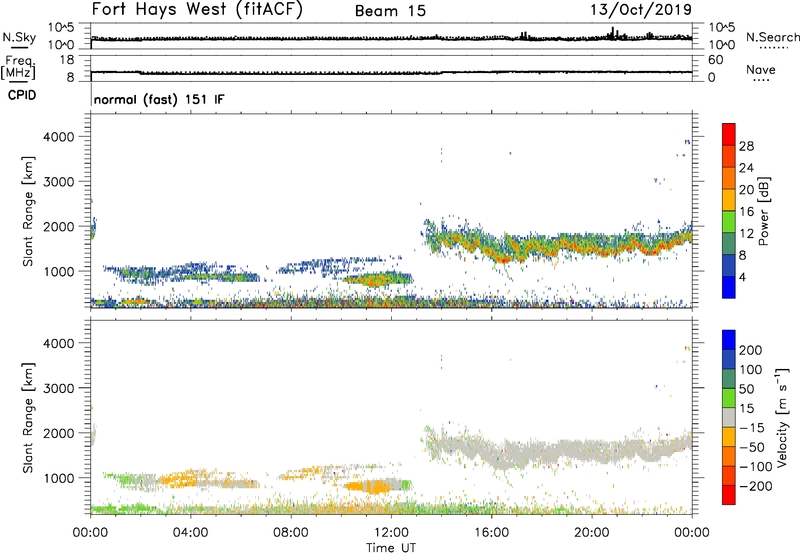Click the 'CPID' label
This screenshot has width=800, height=554.
pos(22,95)
